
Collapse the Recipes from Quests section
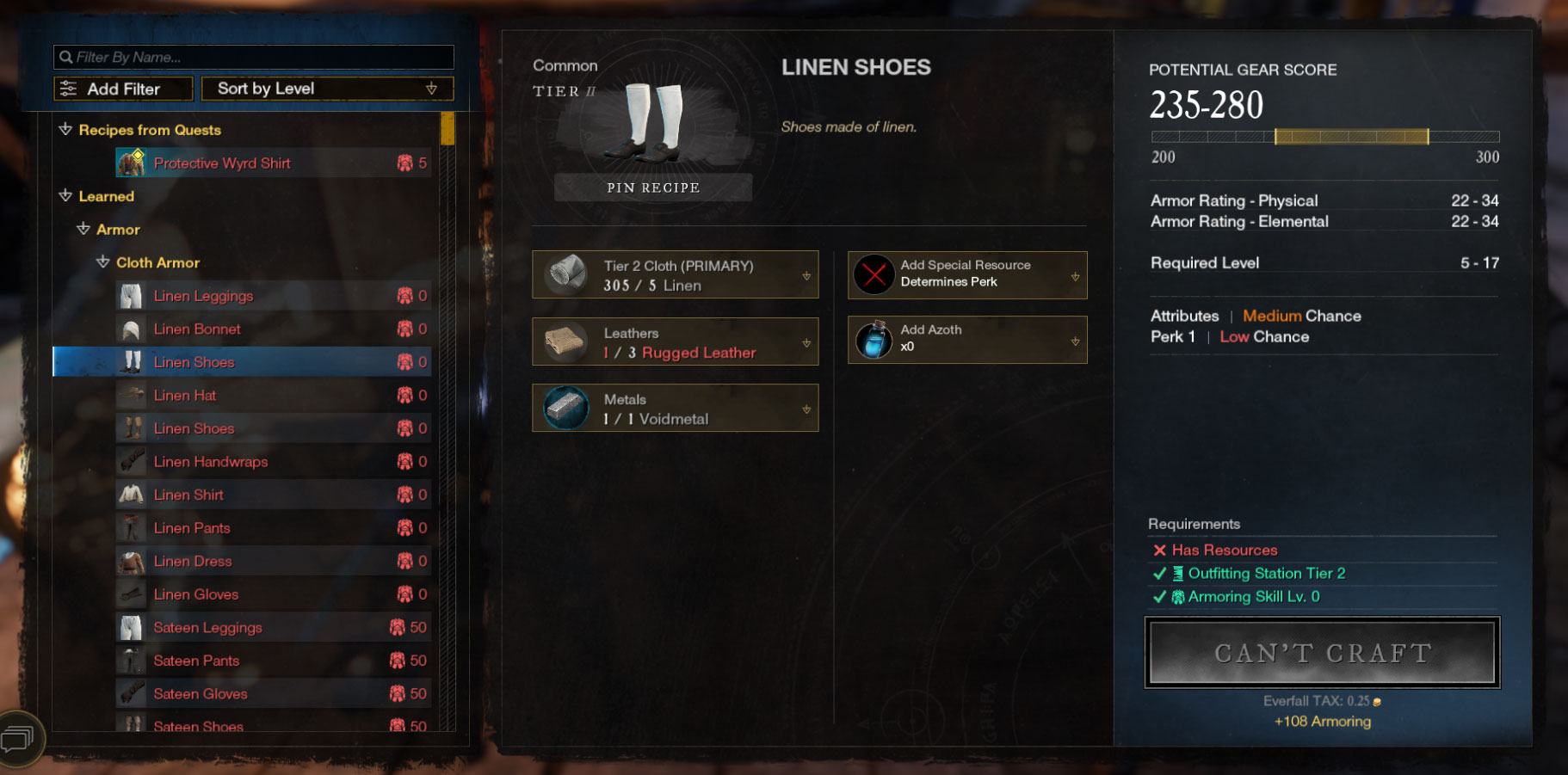pyautogui.click(x=65, y=129)
